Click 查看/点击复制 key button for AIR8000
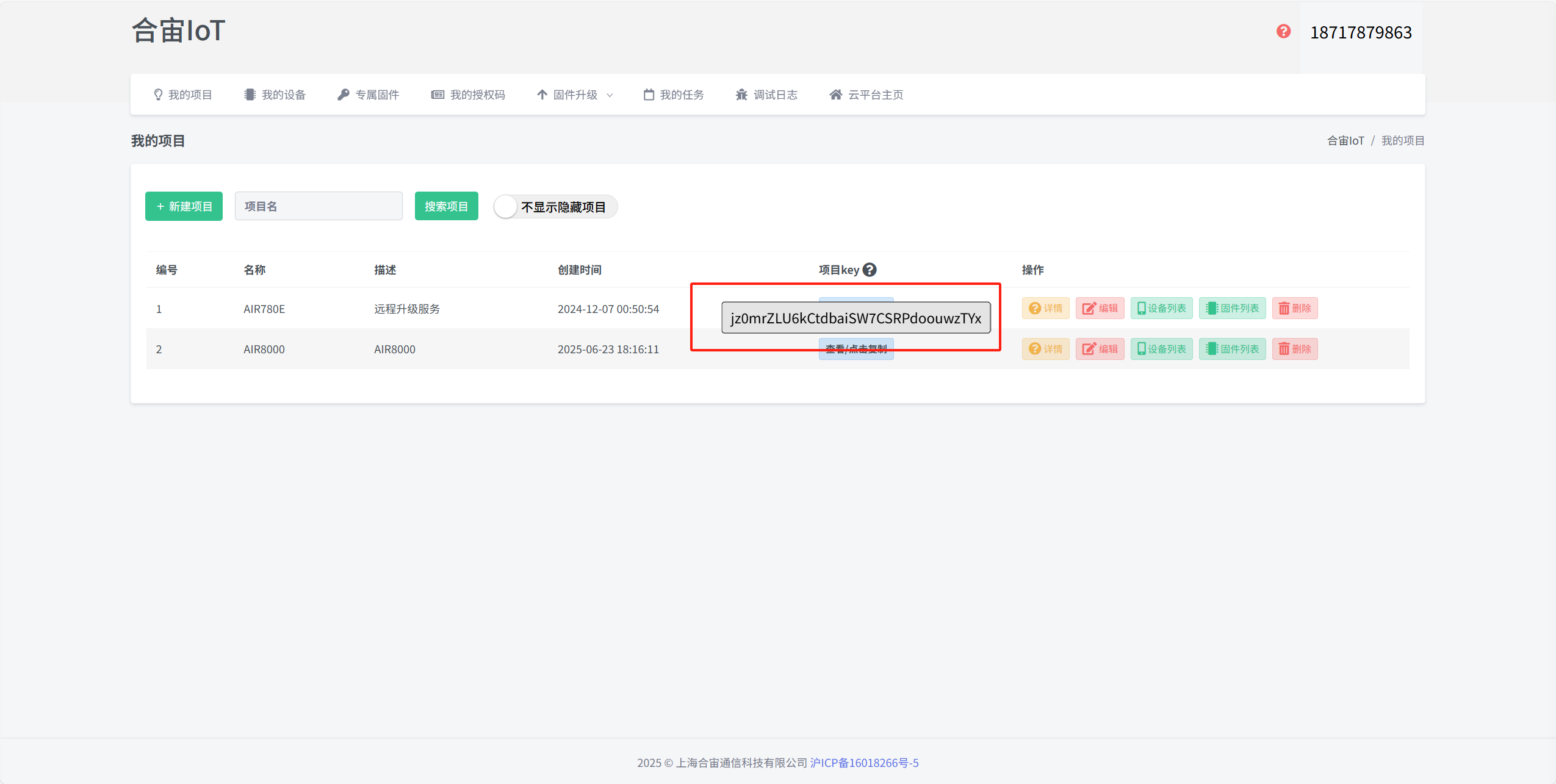Screen dimensions: 1556x784 (x=856, y=349)
